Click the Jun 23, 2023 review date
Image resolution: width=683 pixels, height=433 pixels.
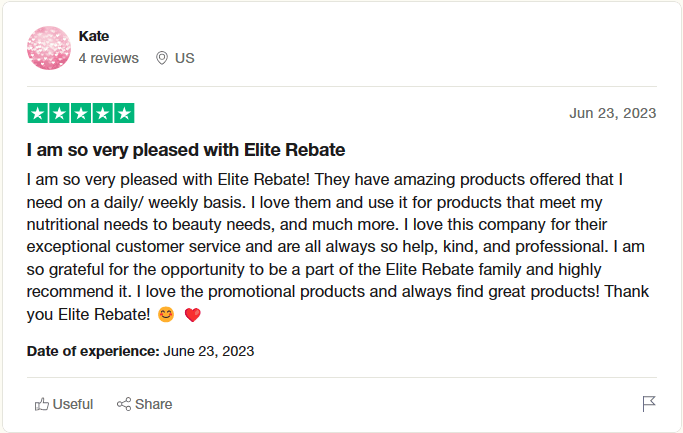pyautogui.click(x=612, y=113)
